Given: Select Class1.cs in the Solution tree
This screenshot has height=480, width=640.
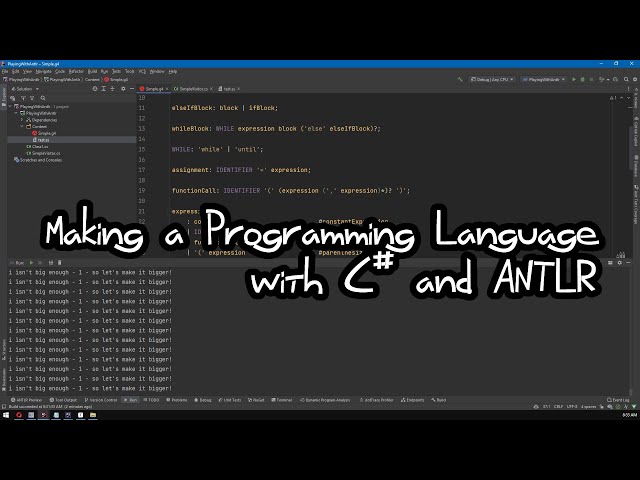Looking at the screenshot, I should coord(37,147).
